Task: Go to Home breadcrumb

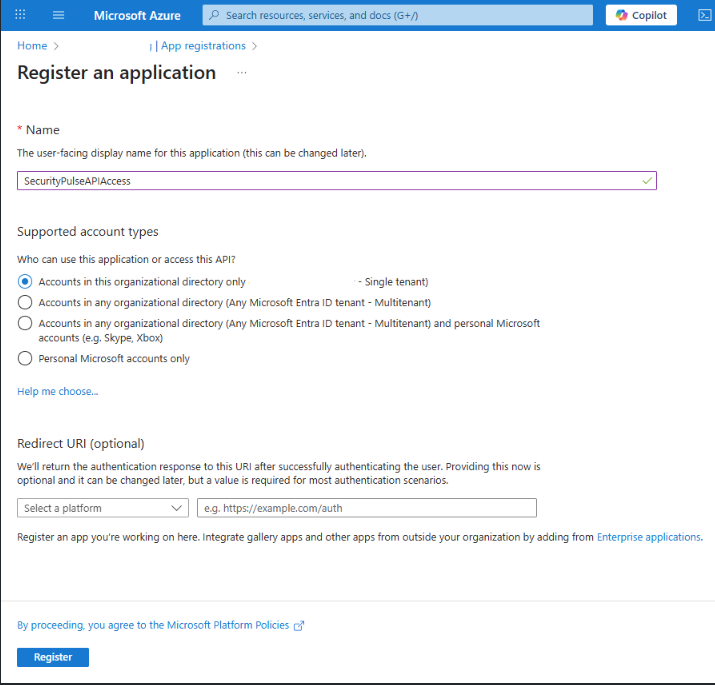Action: coord(32,46)
